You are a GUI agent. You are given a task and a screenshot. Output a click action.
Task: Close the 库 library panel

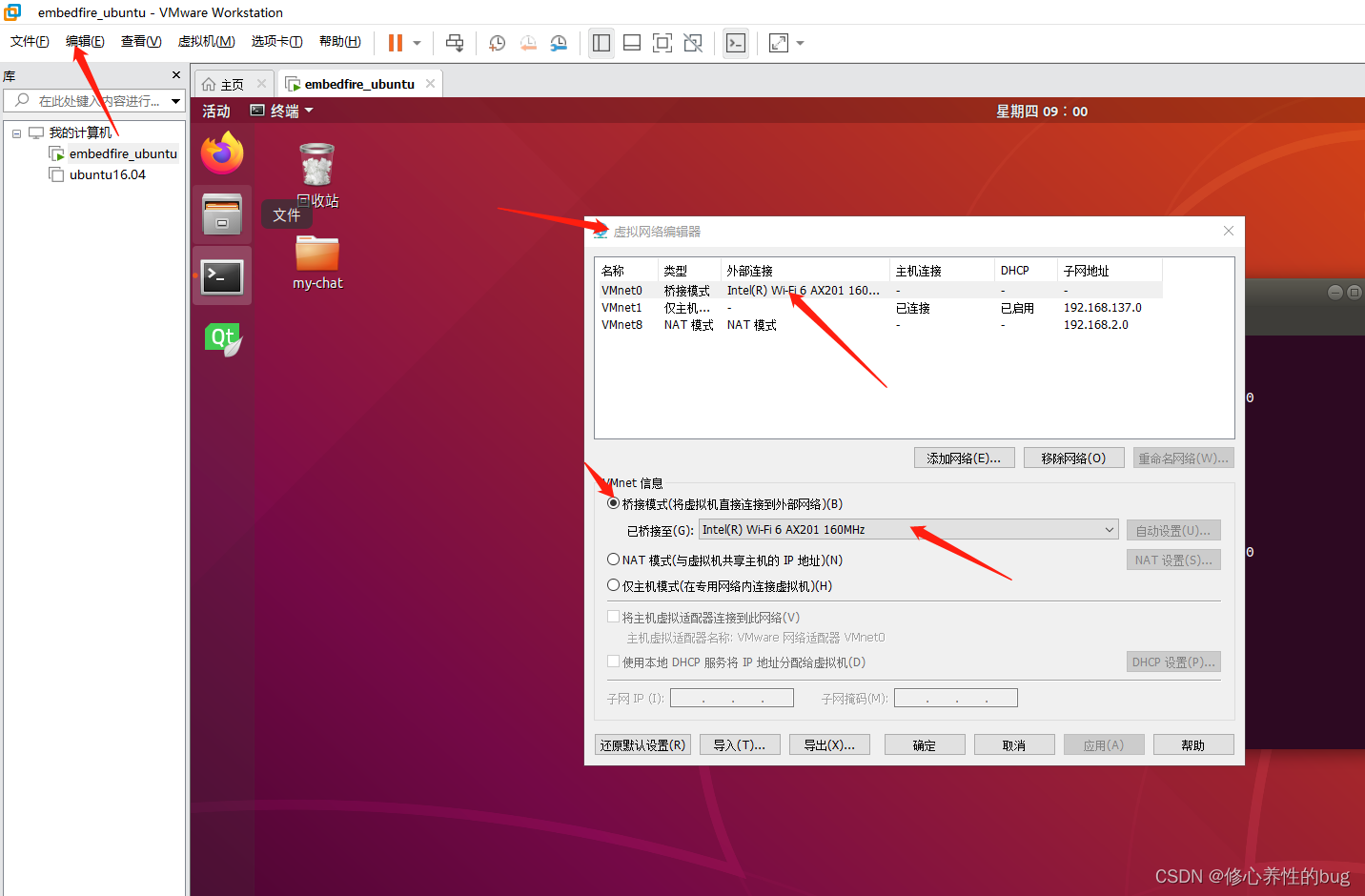pyautogui.click(x=175, y=75)
